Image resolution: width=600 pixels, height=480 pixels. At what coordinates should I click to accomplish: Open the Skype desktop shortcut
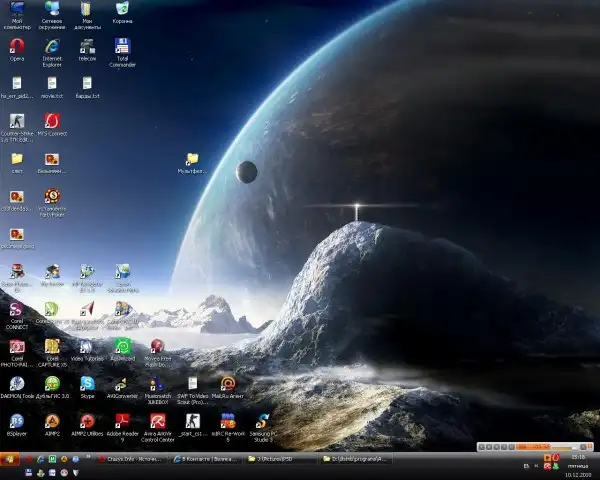click(x=87, y=383)
